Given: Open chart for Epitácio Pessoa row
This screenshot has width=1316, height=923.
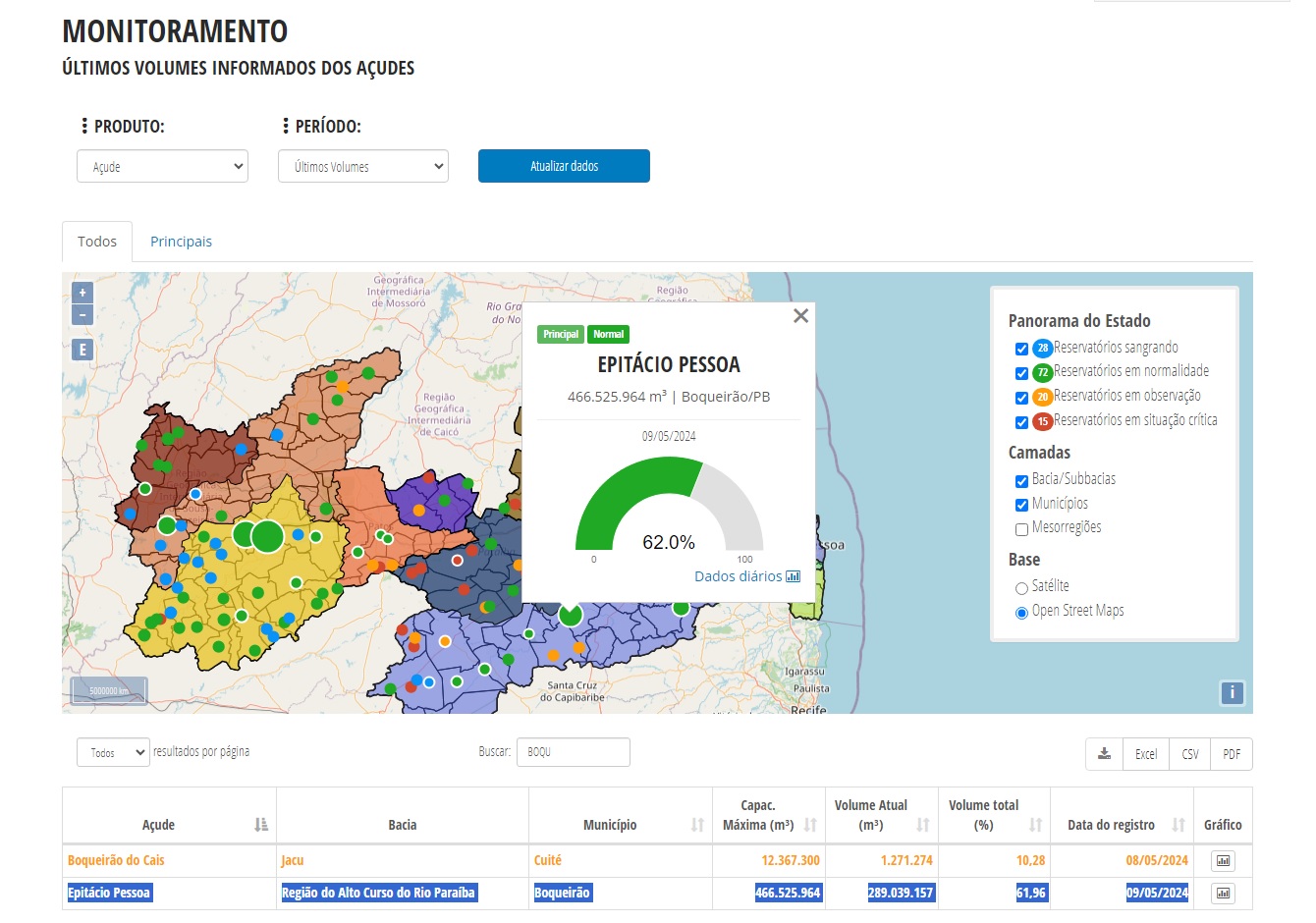Looking at the screenshot, I should pos(1223,894).
